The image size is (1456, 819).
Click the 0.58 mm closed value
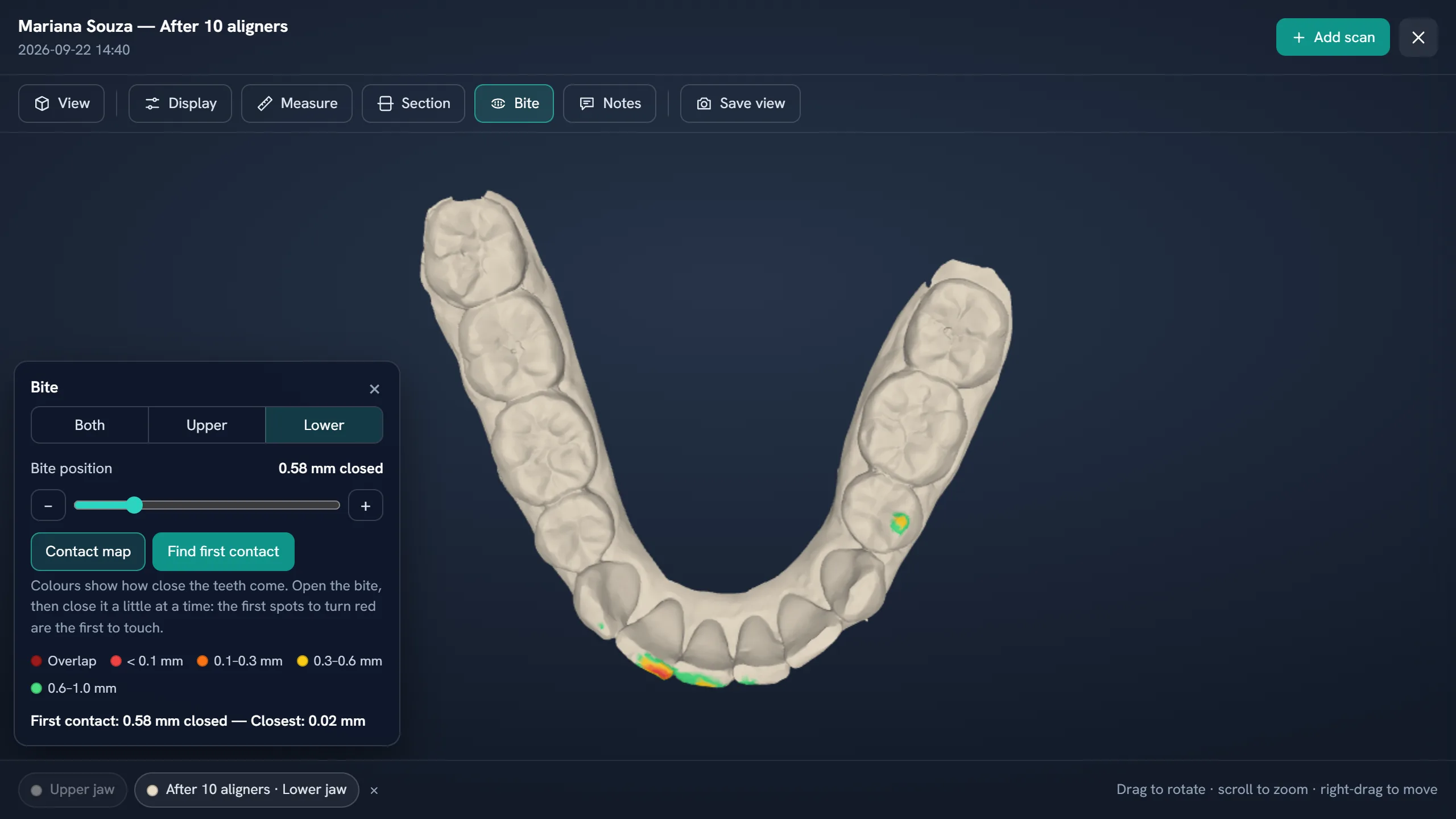point(330,469)
